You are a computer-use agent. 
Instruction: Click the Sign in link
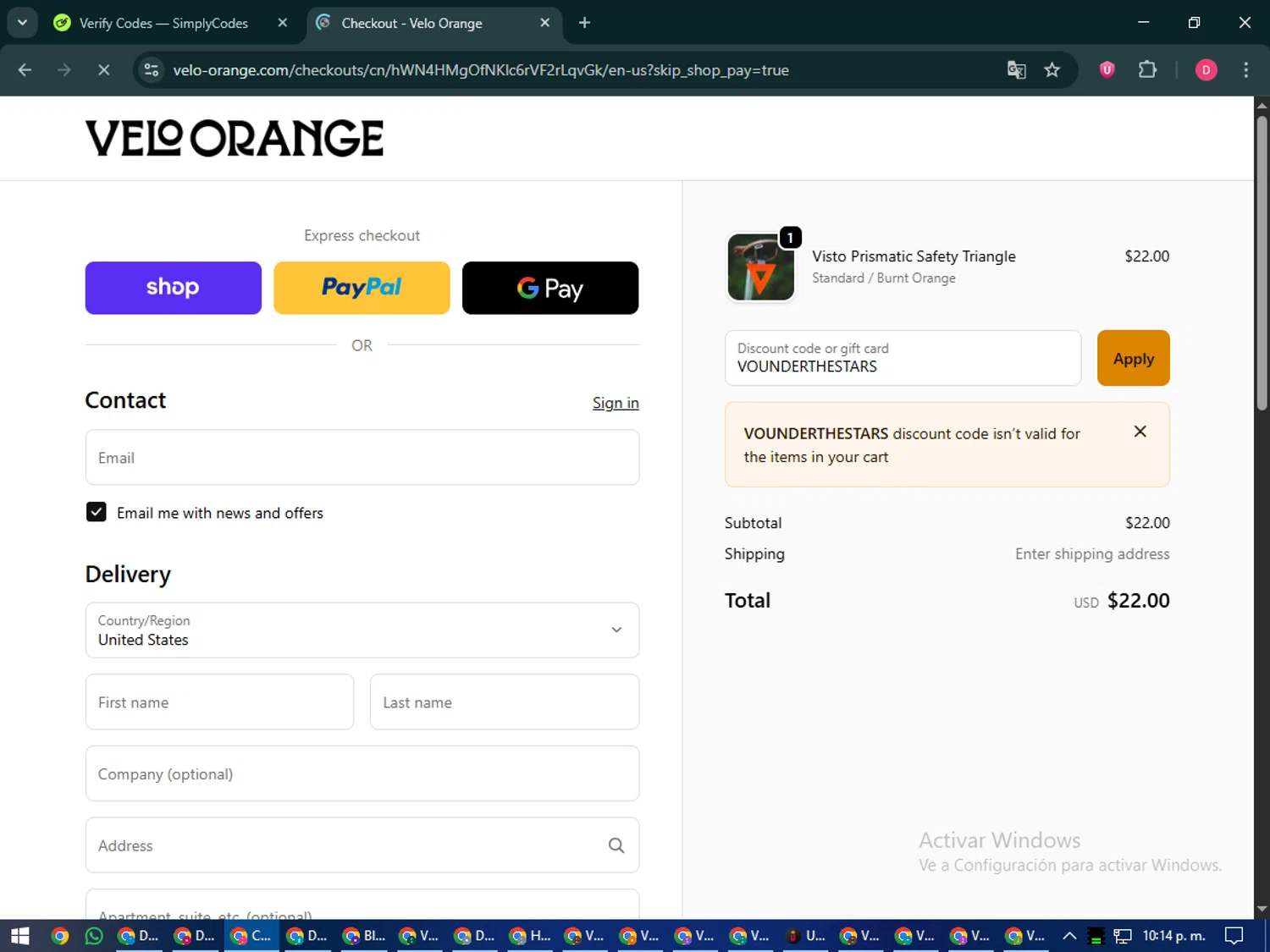click(616, 403)
